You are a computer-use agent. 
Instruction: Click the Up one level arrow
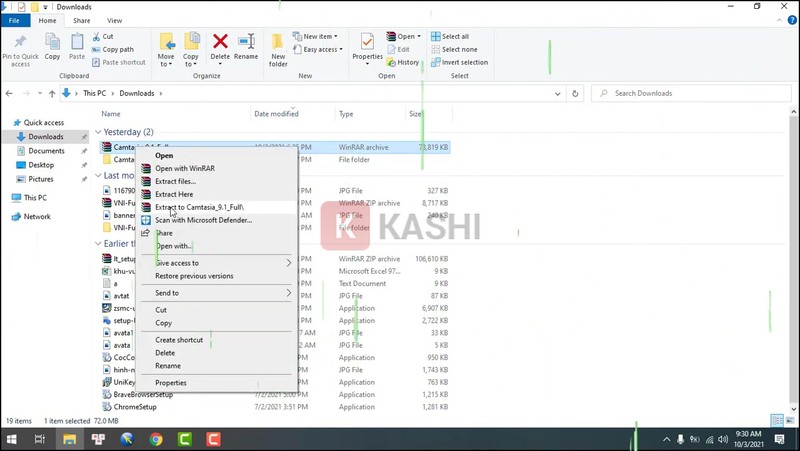[x=52, y=93]
